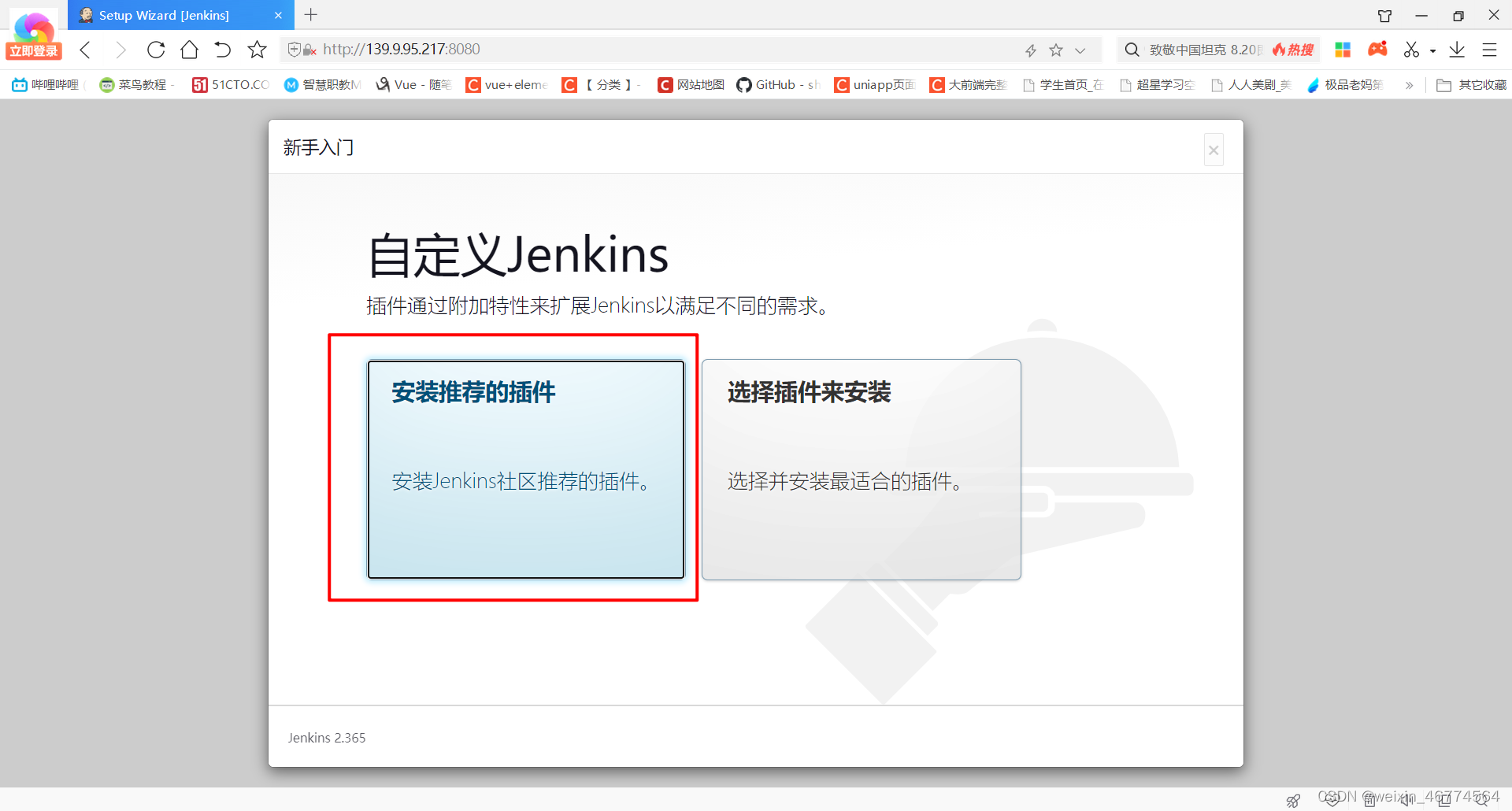Open the vue+eleme bookmark
This screenshot has height=811, width=1512.
point(507,85)
